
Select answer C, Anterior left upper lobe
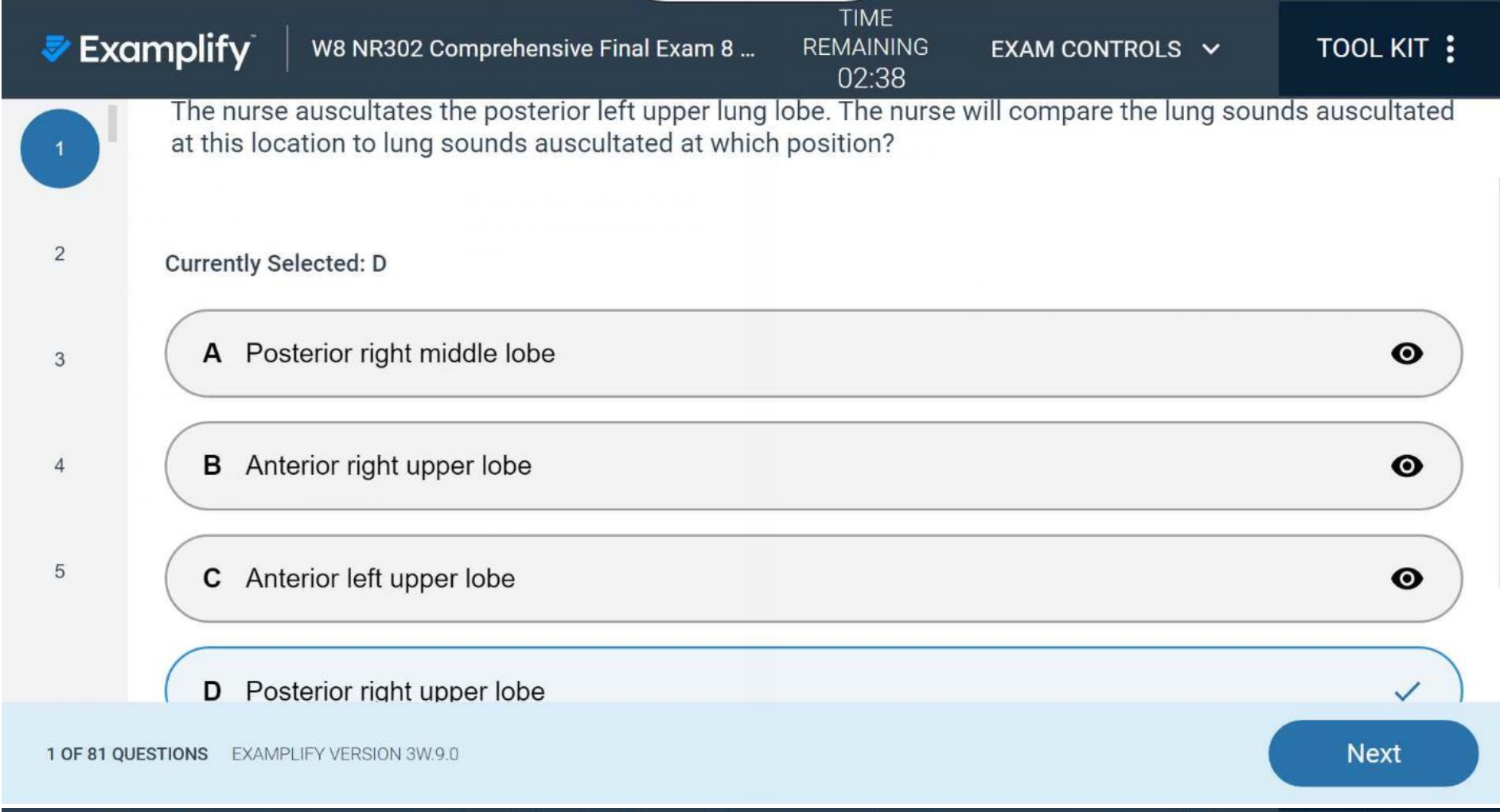click(x=557, y=580)
